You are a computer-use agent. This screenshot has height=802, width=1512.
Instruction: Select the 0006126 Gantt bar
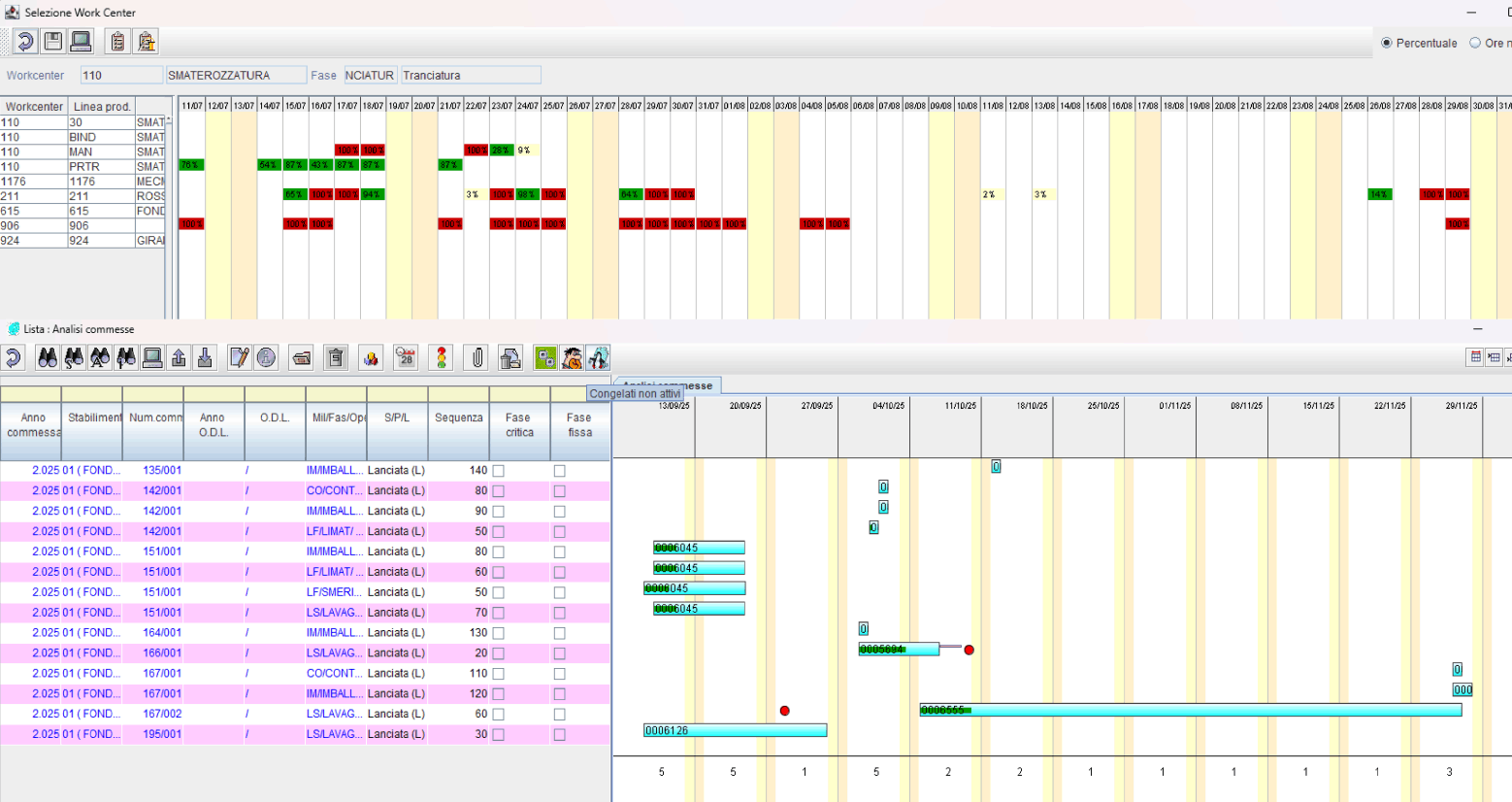tap(735, 730)
